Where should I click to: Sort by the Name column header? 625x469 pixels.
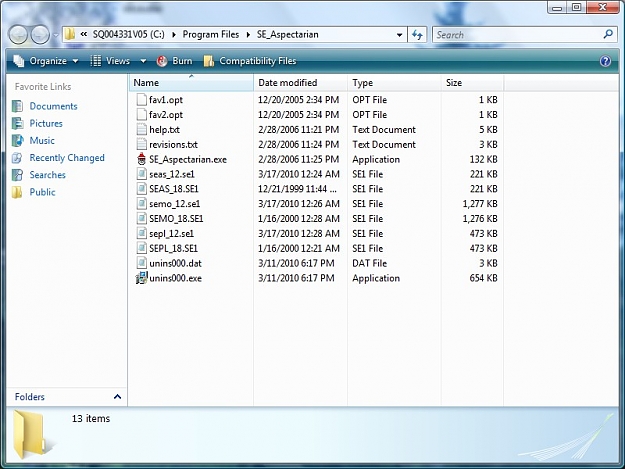pos(191,83)
